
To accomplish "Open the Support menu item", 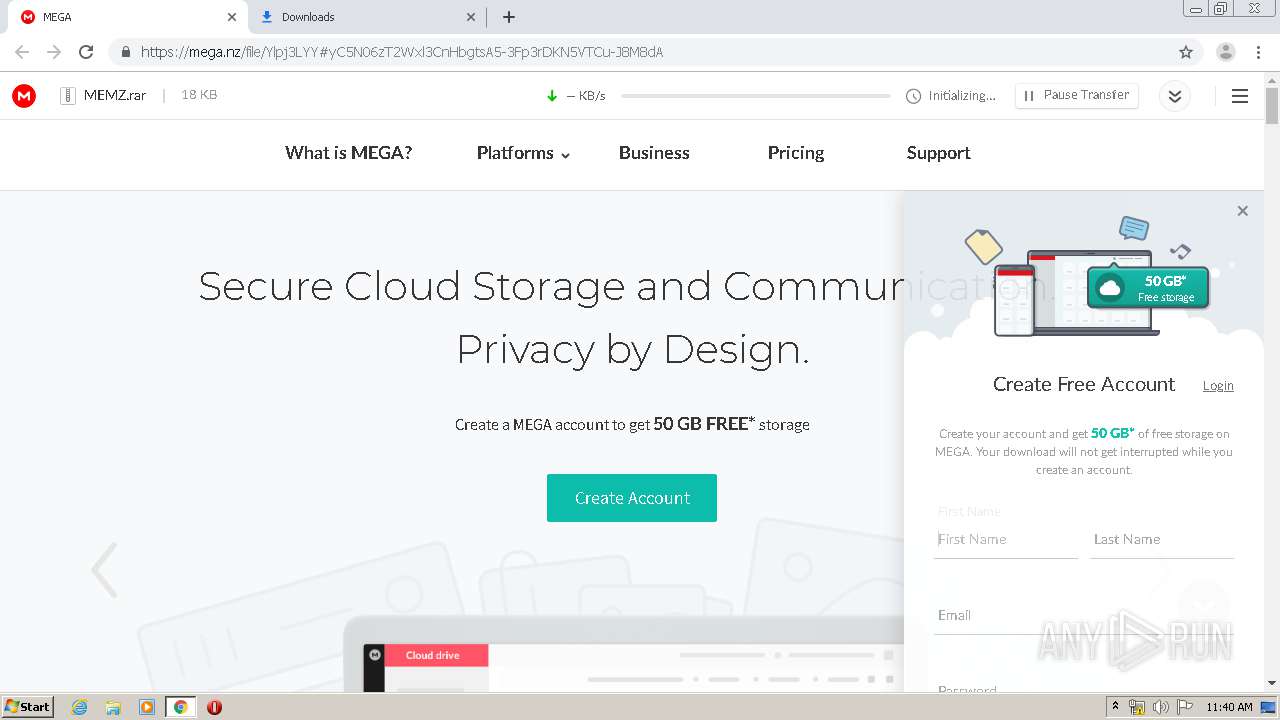I will click(x=938, y=153).
